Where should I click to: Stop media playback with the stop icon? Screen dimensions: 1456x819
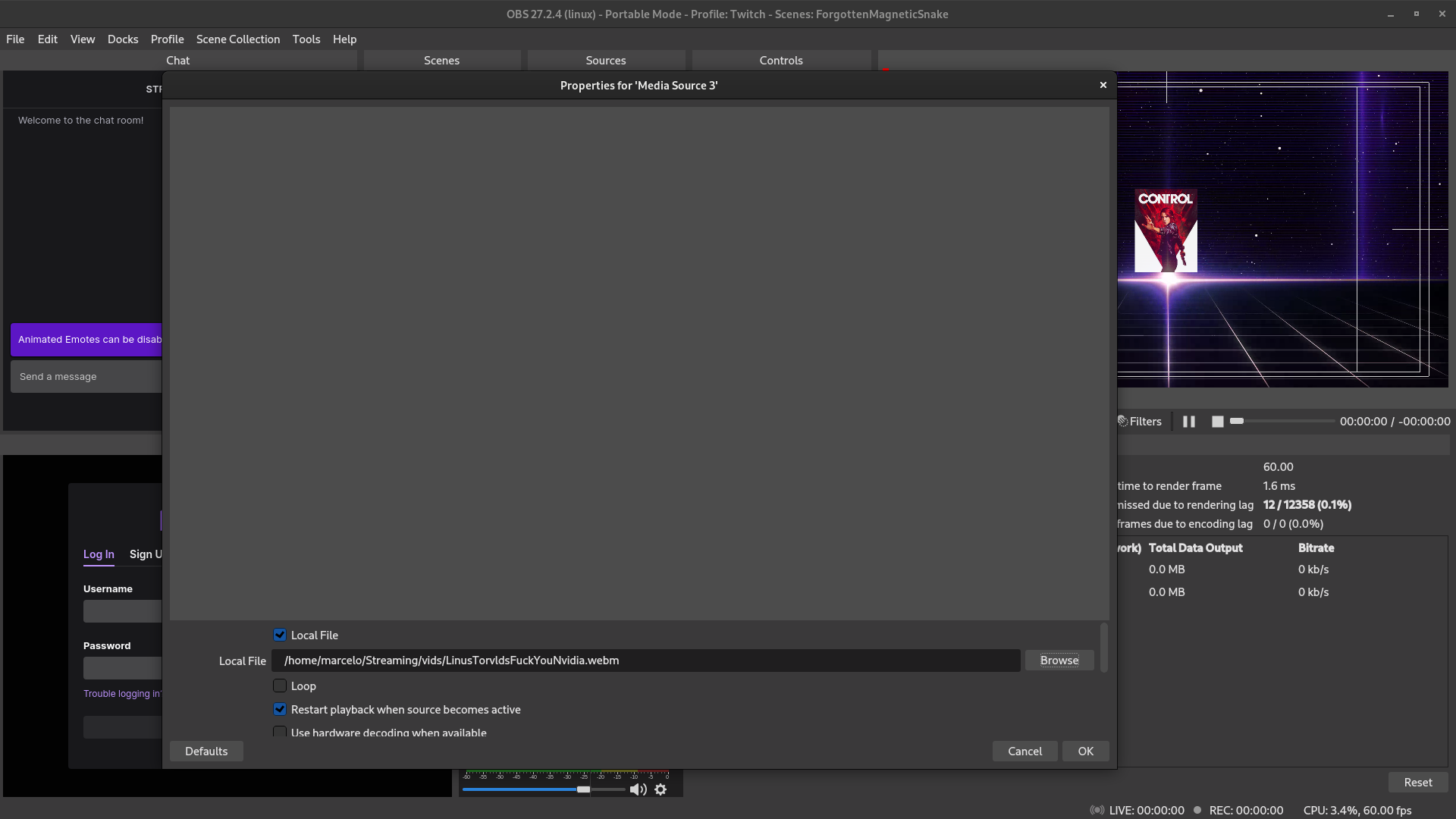click(x=1217, y=421)
